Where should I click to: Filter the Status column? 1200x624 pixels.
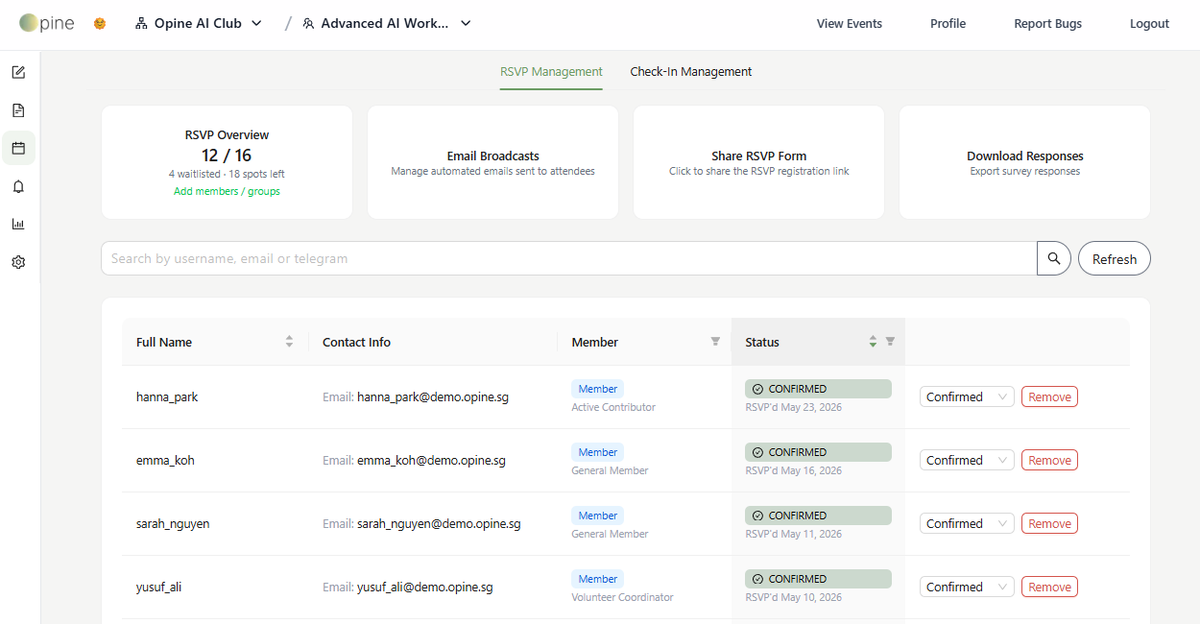890,342
